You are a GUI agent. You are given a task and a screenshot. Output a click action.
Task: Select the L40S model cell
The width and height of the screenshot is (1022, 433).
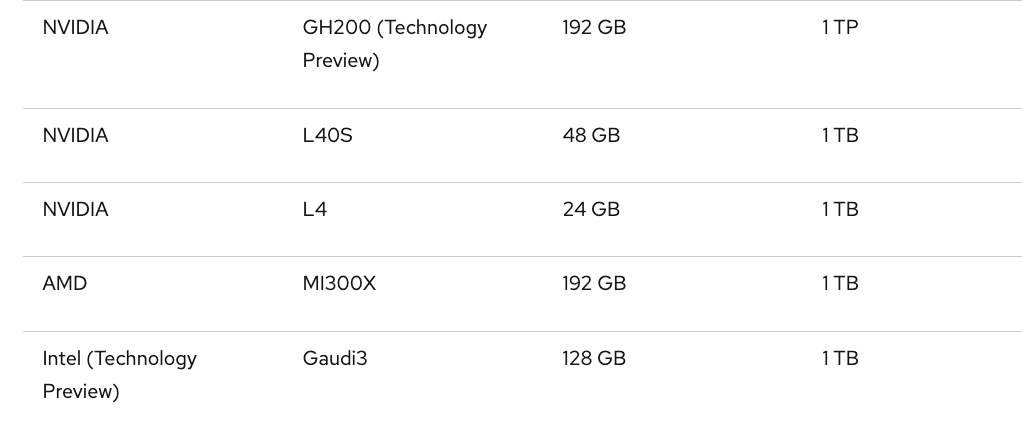(x=327, y=136)
